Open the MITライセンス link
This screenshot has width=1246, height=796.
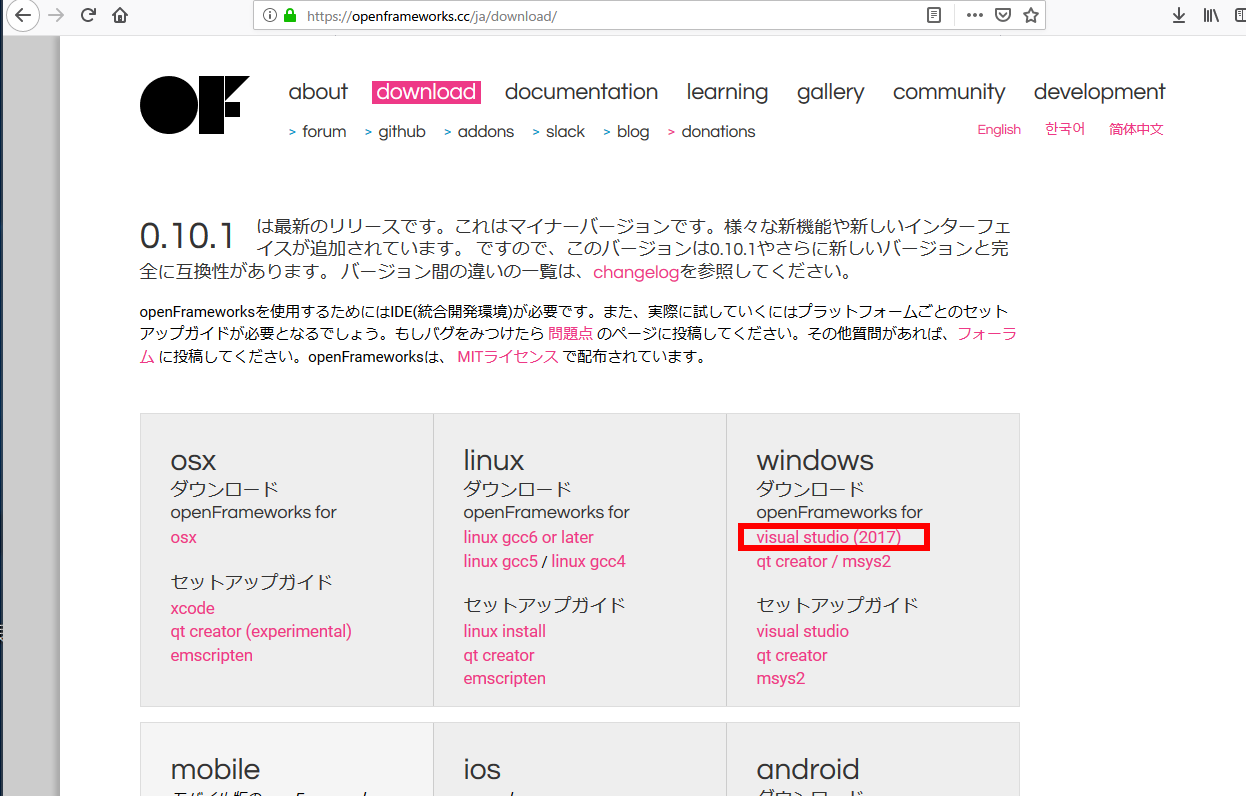[508, 357]
